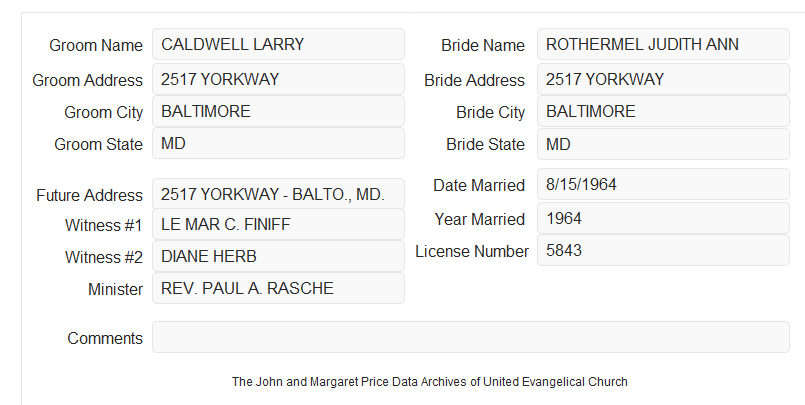Click the Bride Name label
Screen dimensions: 805x405
(x=483, y=45)
